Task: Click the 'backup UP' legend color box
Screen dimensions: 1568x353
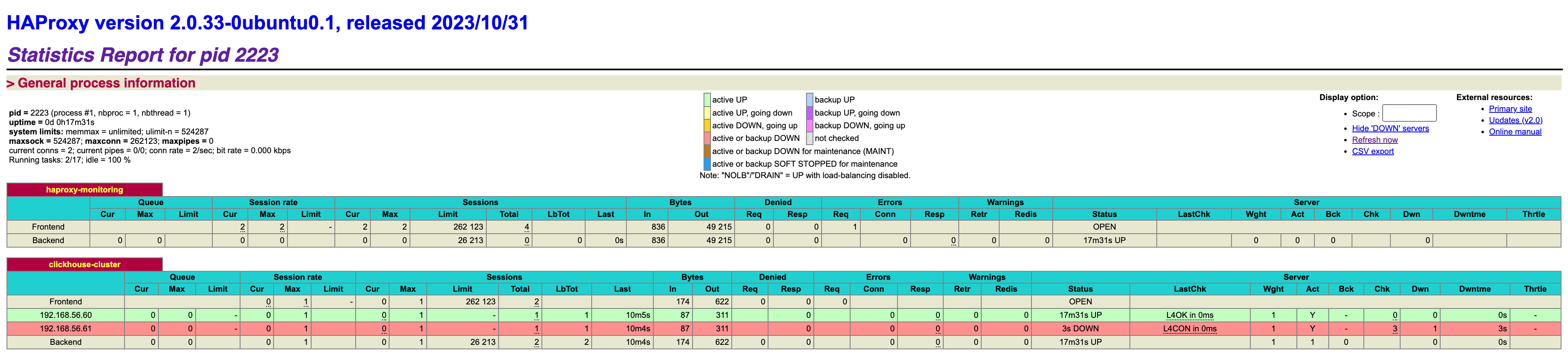Action: click(x=810, y=100)
